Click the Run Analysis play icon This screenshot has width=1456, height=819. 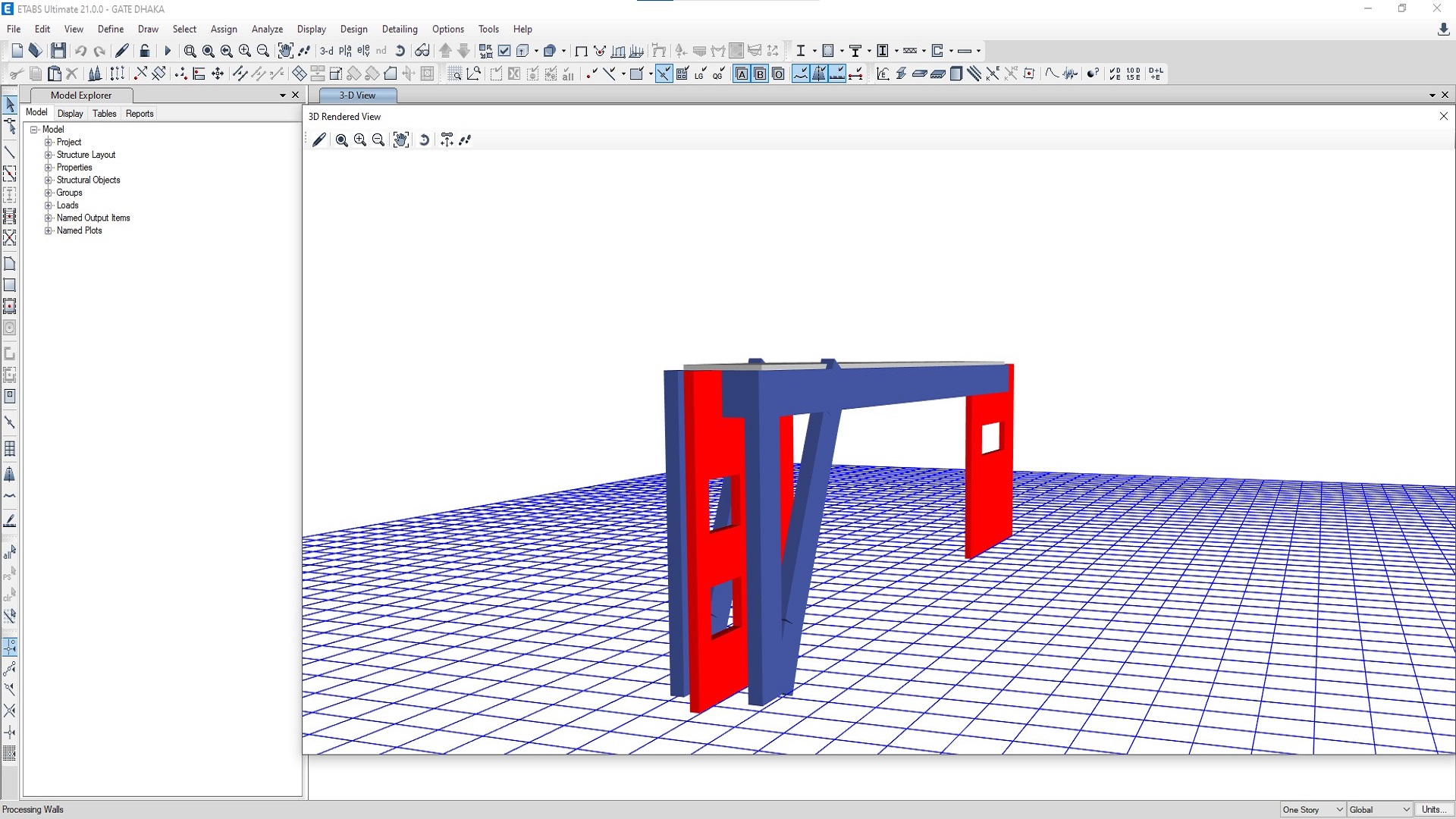(x=168, y=51)
